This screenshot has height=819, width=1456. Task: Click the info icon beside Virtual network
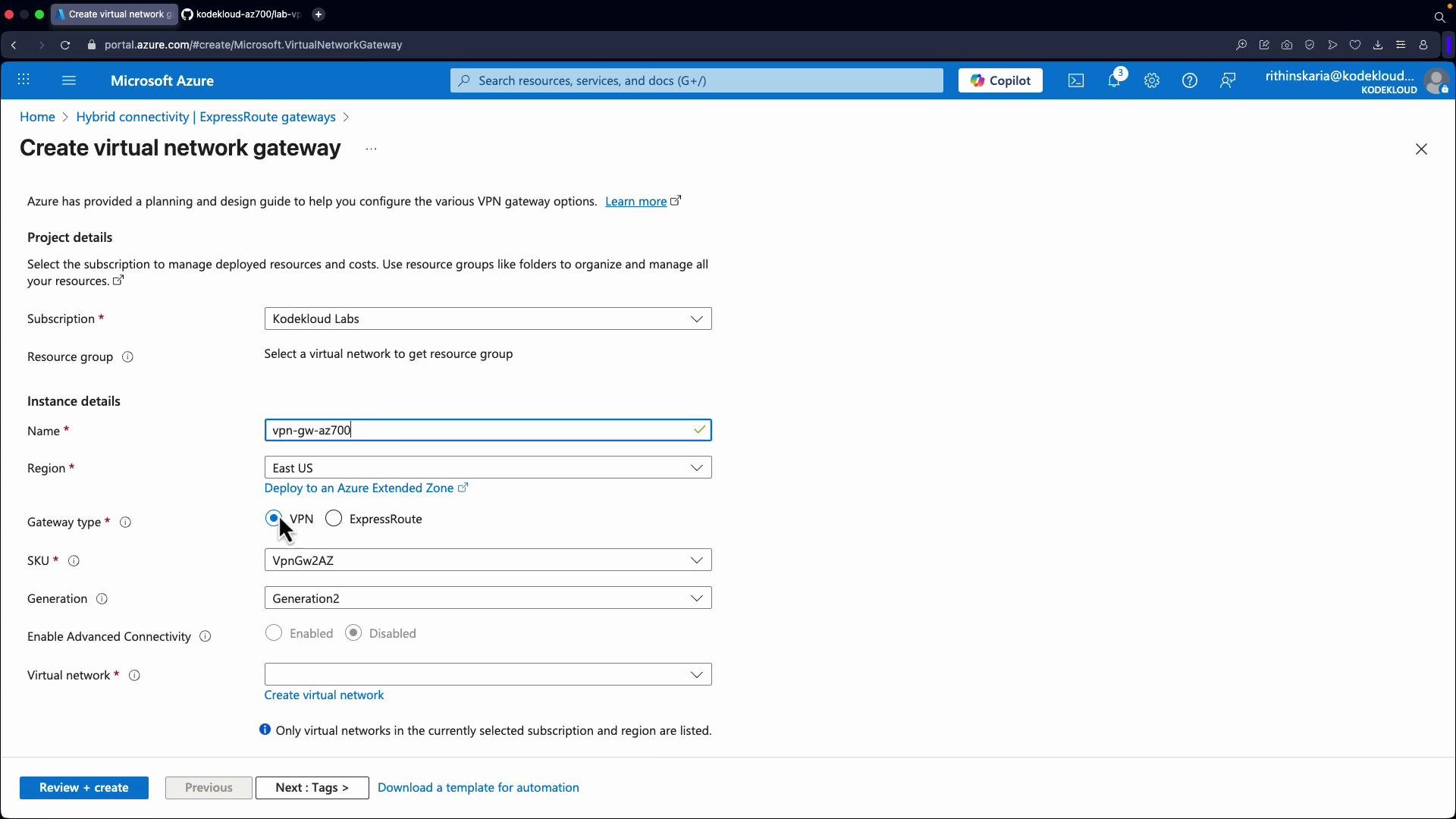(x=134, y=676)
